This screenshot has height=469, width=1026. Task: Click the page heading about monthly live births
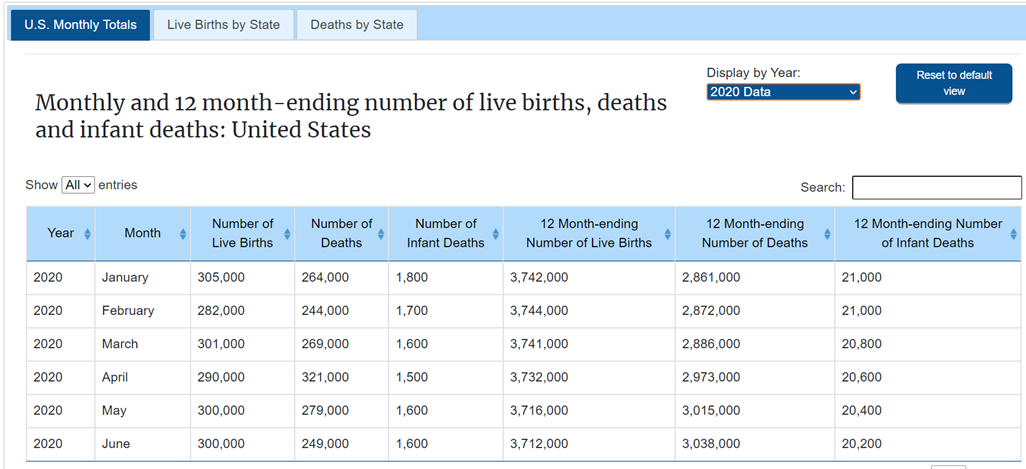[x=350, y=116]
